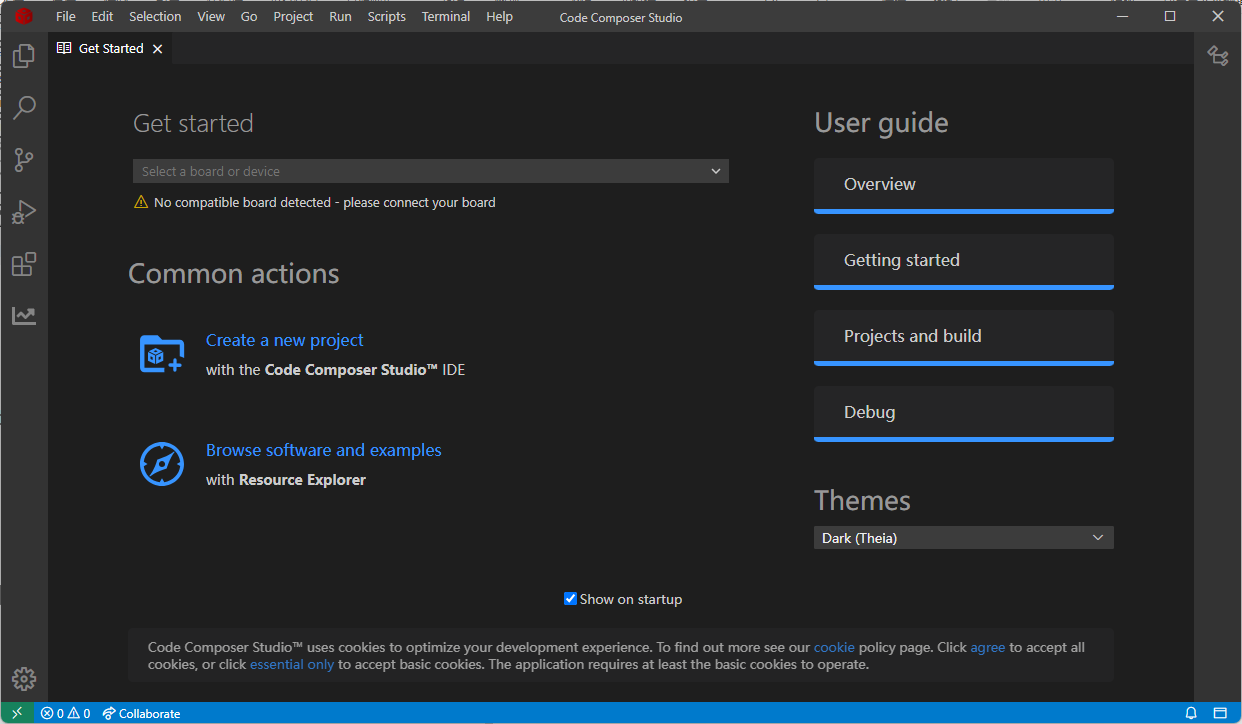Open the Extensions view icon
Screen dimensions: 1242x724
pos(24,264)
